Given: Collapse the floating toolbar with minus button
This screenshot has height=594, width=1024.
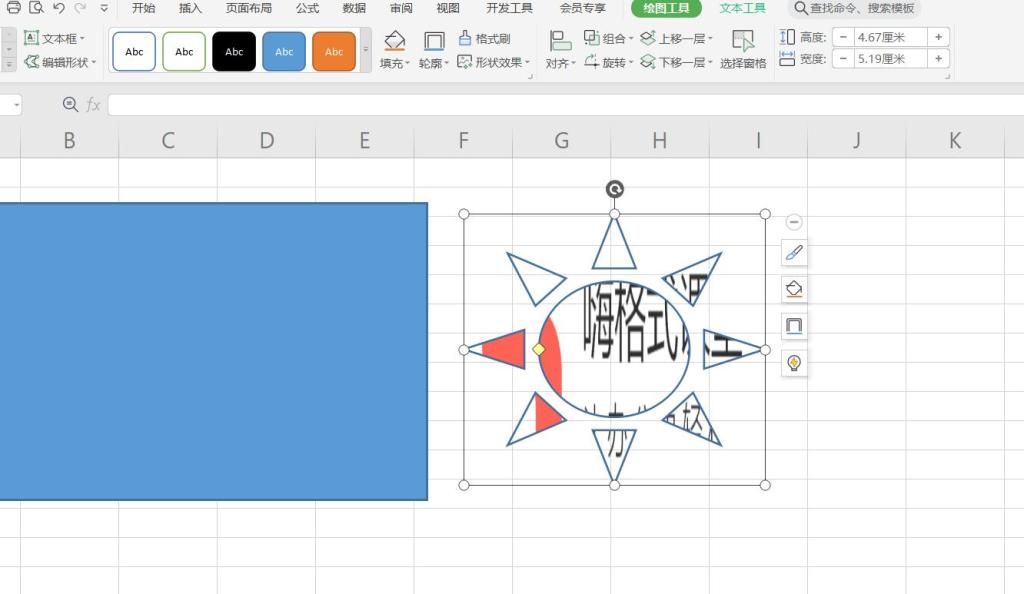Looking at the screenshot, I should coord(794,222).
